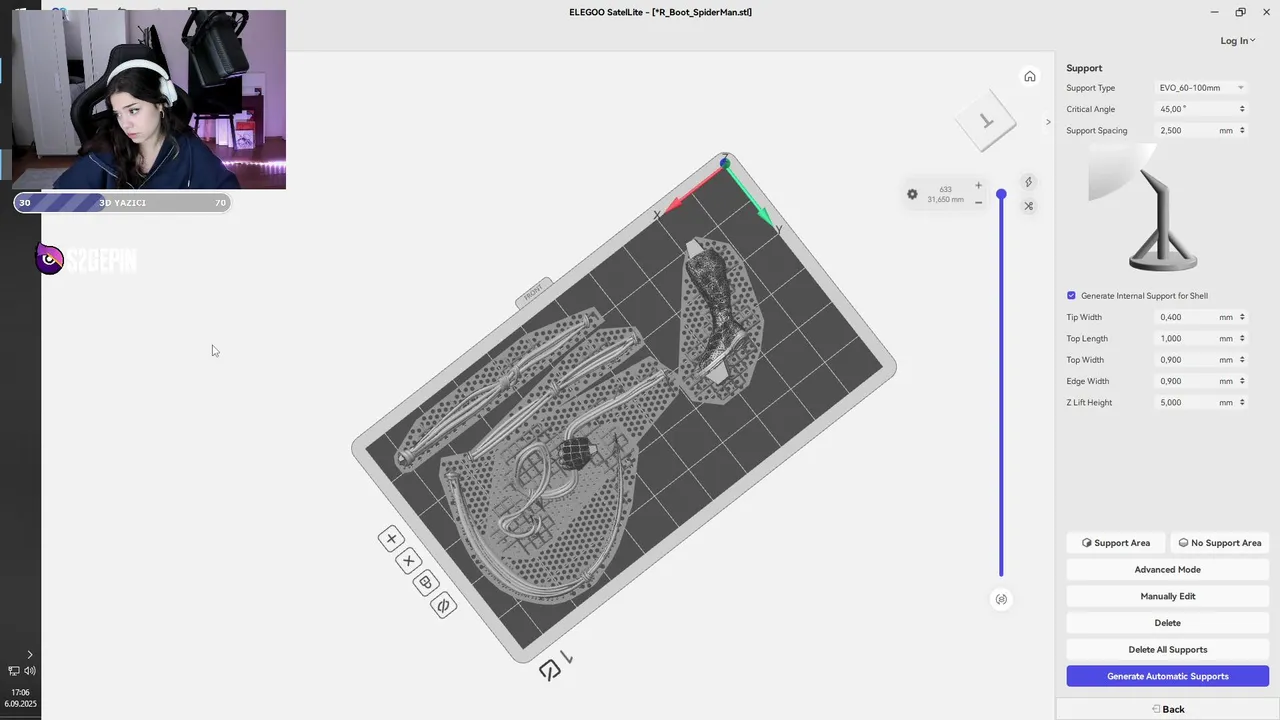Click the round icon below the layer slider

[x=1001, y=599]
